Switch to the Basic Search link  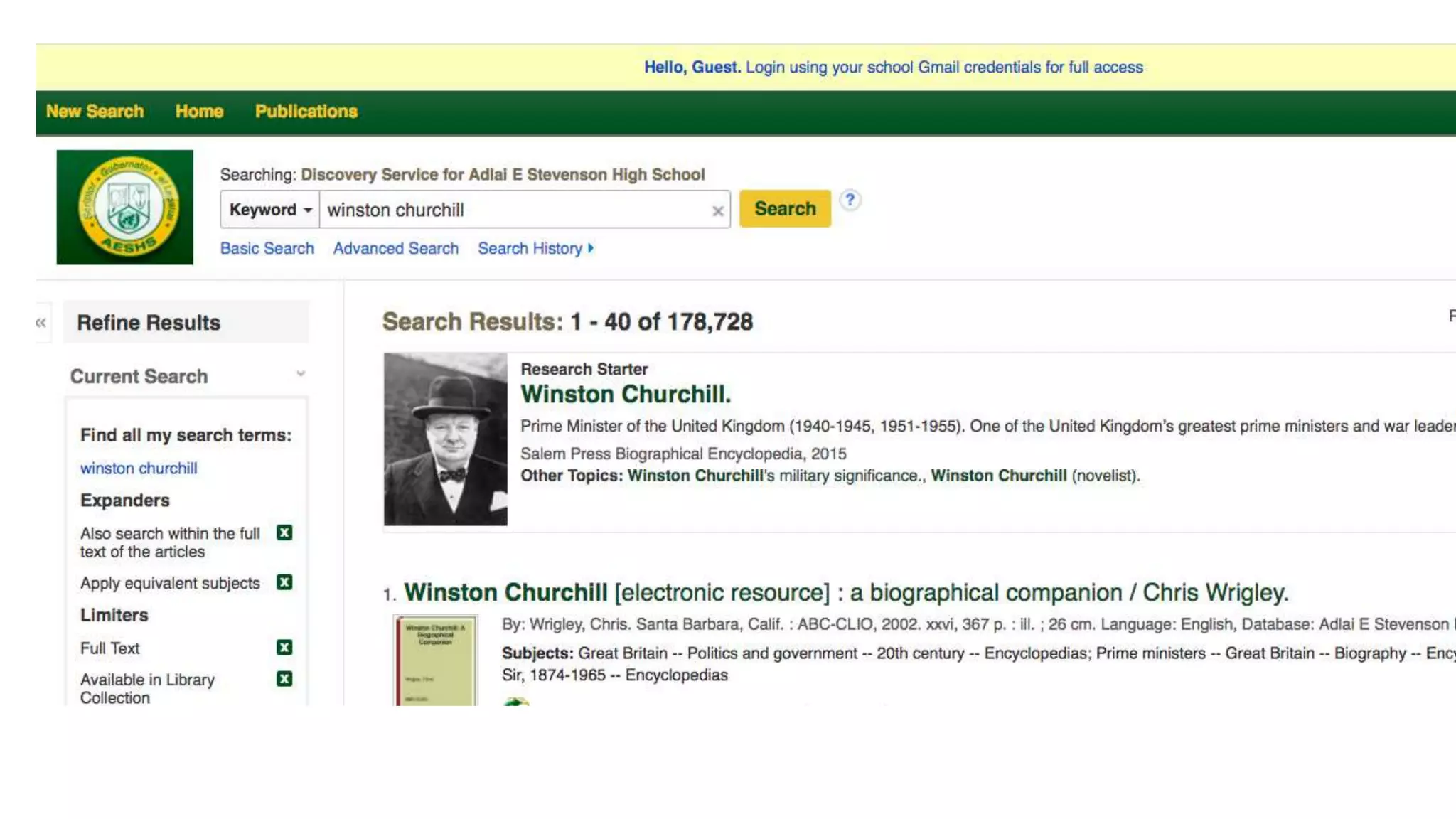pos(267,248)
